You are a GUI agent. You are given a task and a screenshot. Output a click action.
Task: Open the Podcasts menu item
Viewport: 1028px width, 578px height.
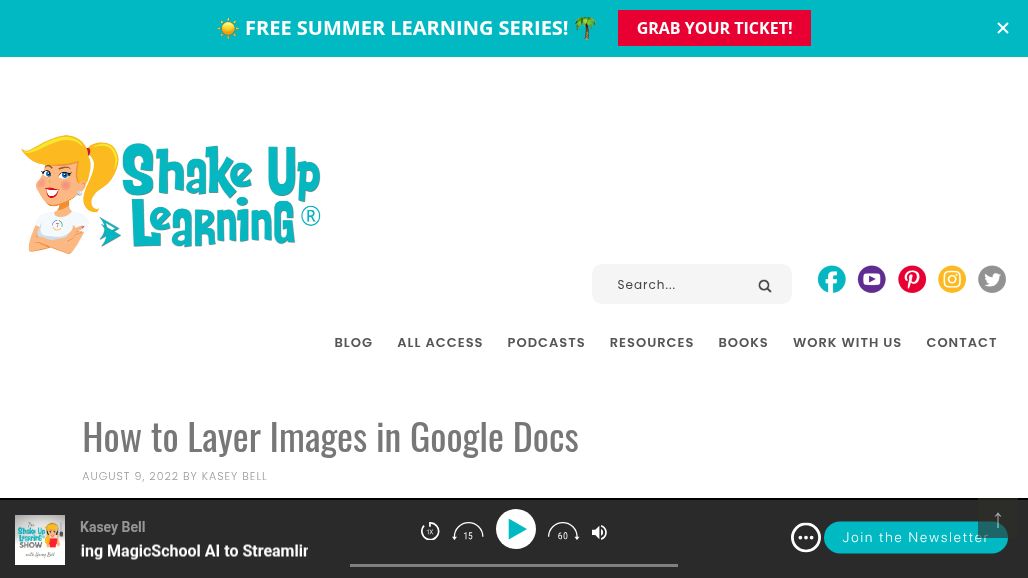[546, 343]
